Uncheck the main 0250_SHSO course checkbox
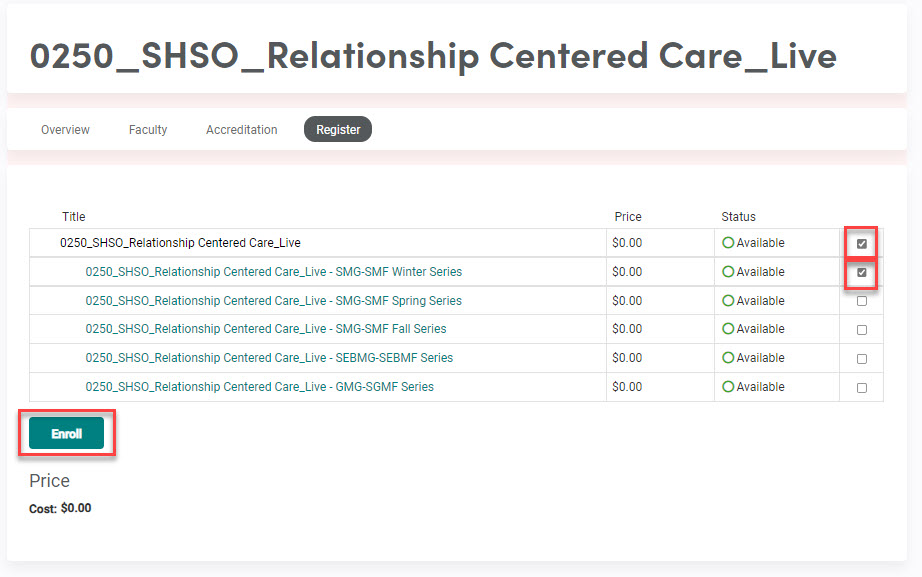Screen dimensions: 922x577 click(860, 242)
